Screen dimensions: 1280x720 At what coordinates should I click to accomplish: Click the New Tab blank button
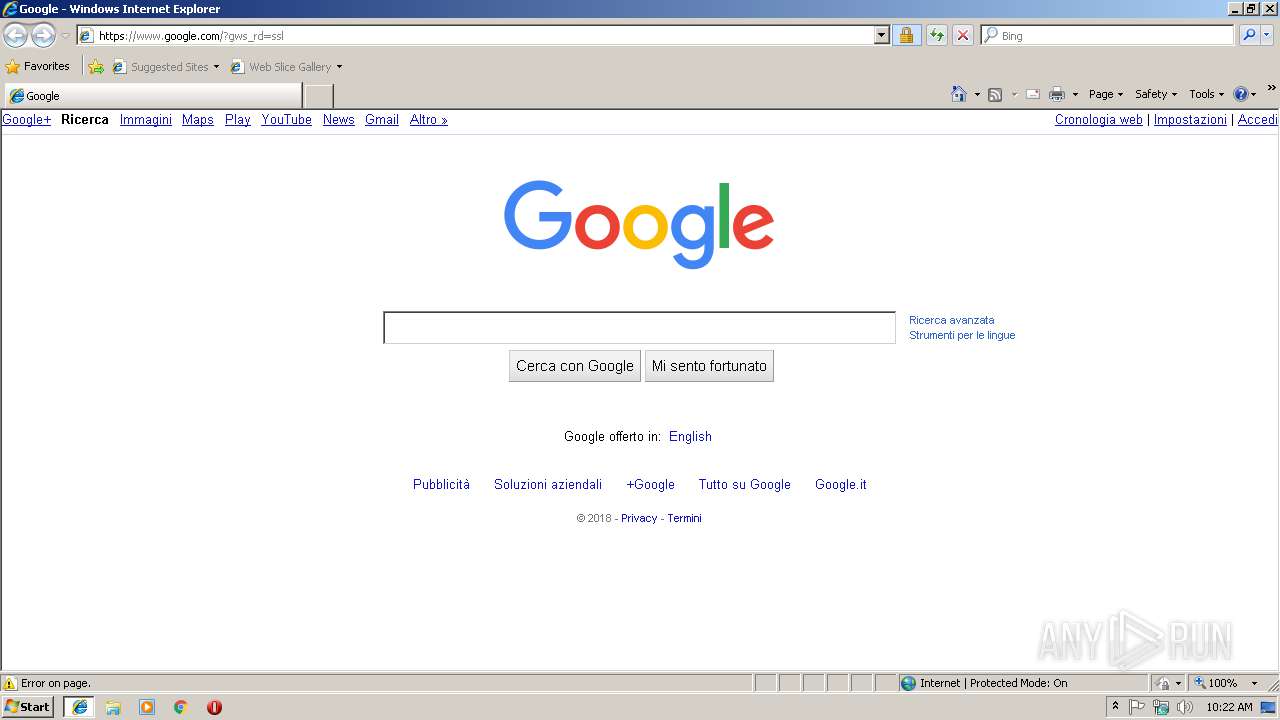pyautogui.click(x=318, y=96)
